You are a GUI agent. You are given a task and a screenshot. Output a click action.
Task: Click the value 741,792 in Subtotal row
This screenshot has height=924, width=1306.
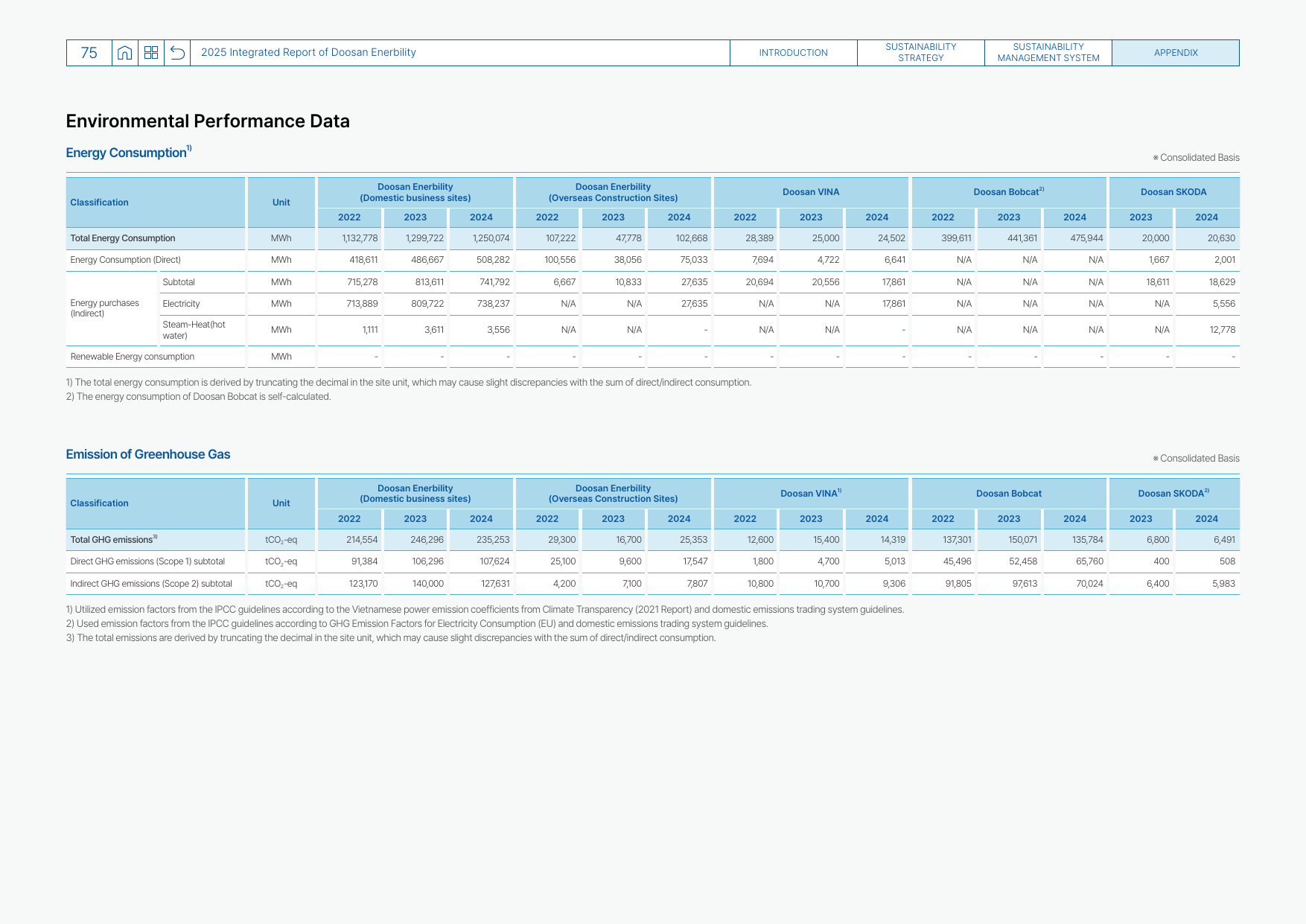(x=494, y=282)
